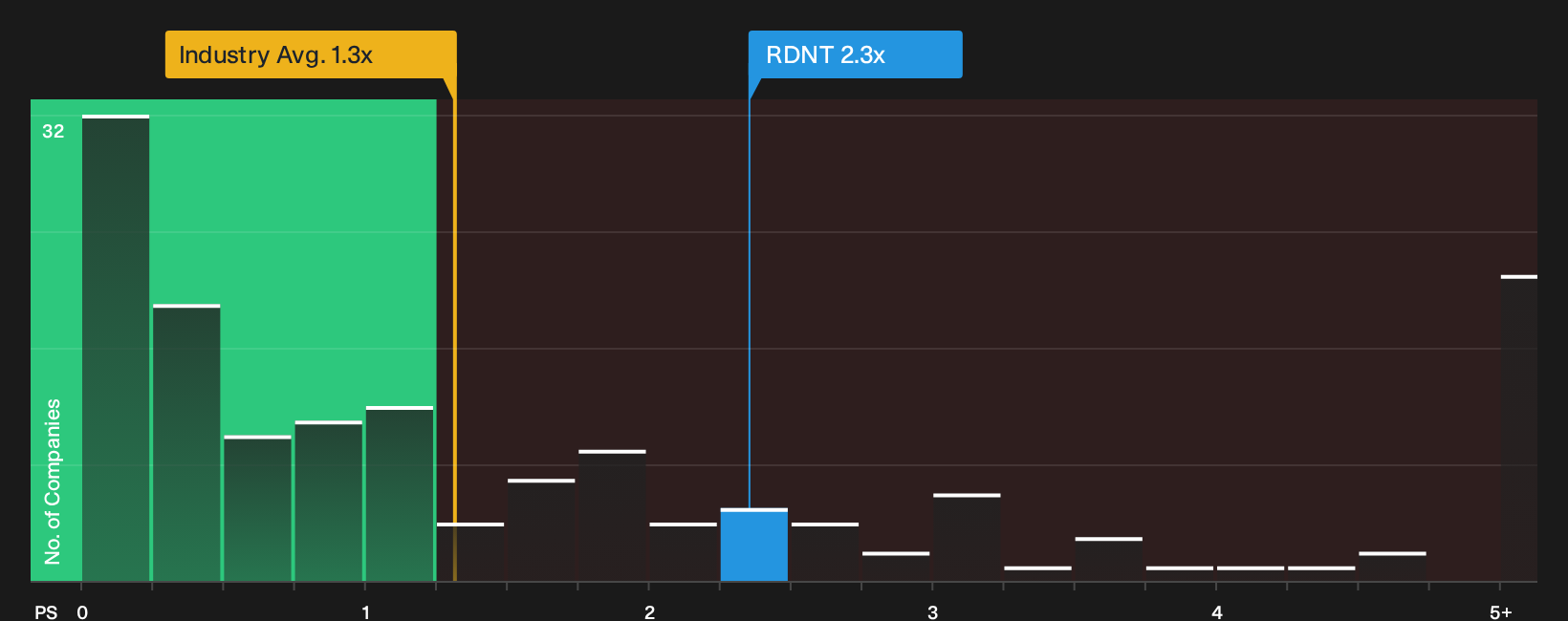
Task: Click the x-axis tick label '5+'
Action: click(x=1500, y=612)
